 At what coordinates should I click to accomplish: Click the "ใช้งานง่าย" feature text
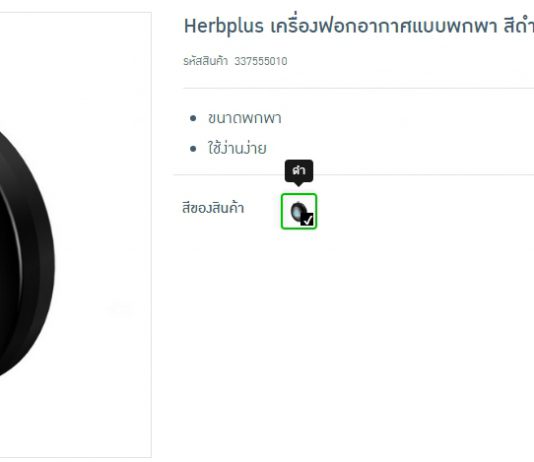tap(237, 148)
